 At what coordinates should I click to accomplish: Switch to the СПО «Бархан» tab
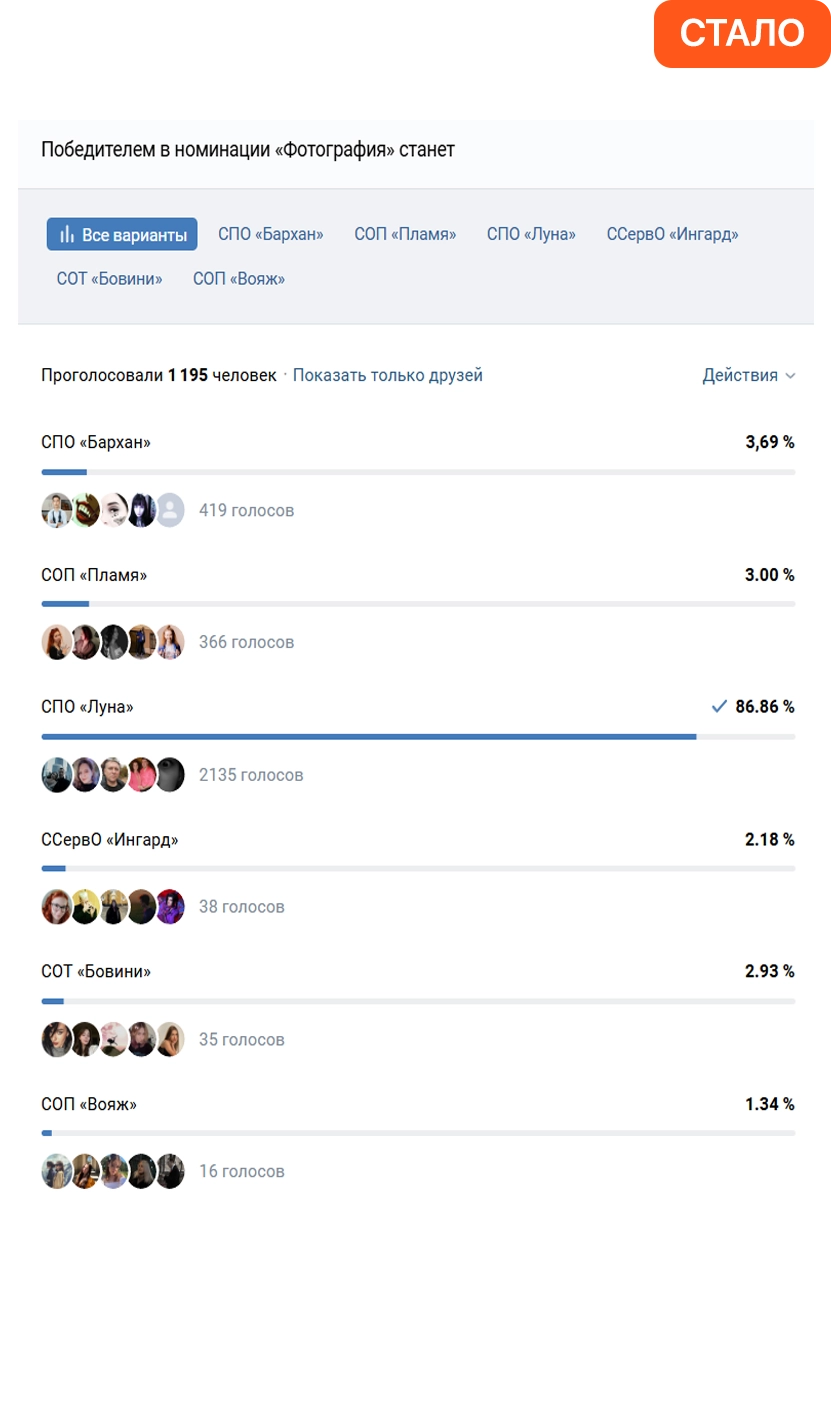[x=271, y=235]
